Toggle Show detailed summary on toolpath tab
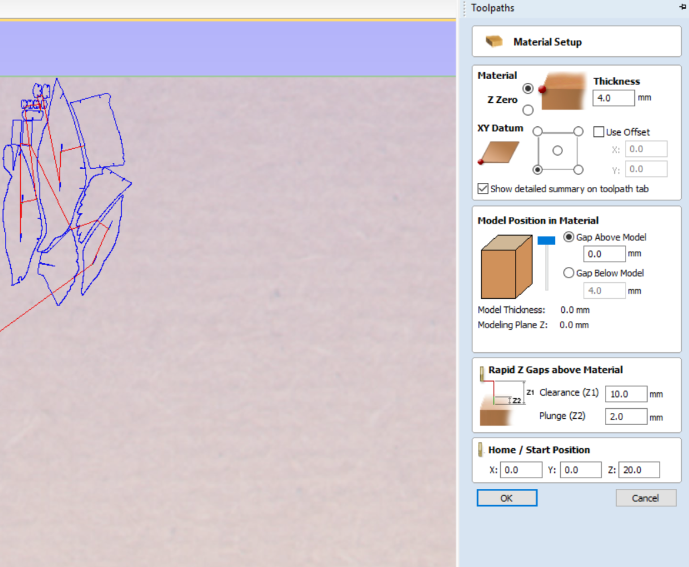Screen dimensions: 689x567 pyautogui.click(x=483, y=189)
